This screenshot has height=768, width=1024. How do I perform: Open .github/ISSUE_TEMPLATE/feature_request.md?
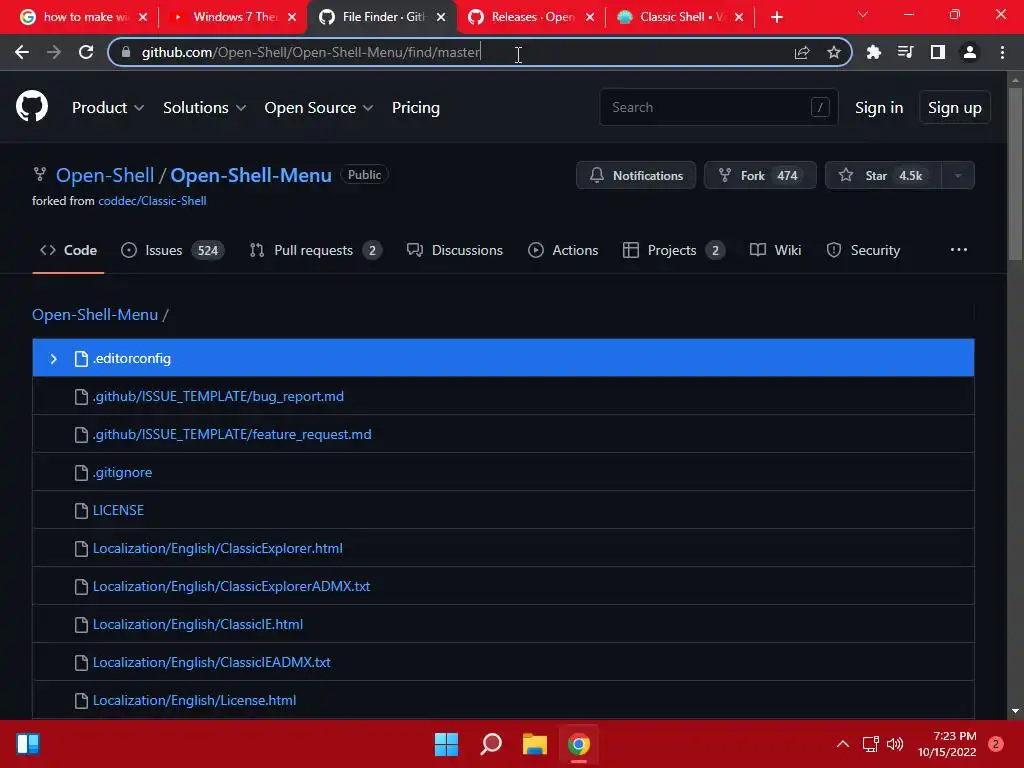click(x=232, y=434)
